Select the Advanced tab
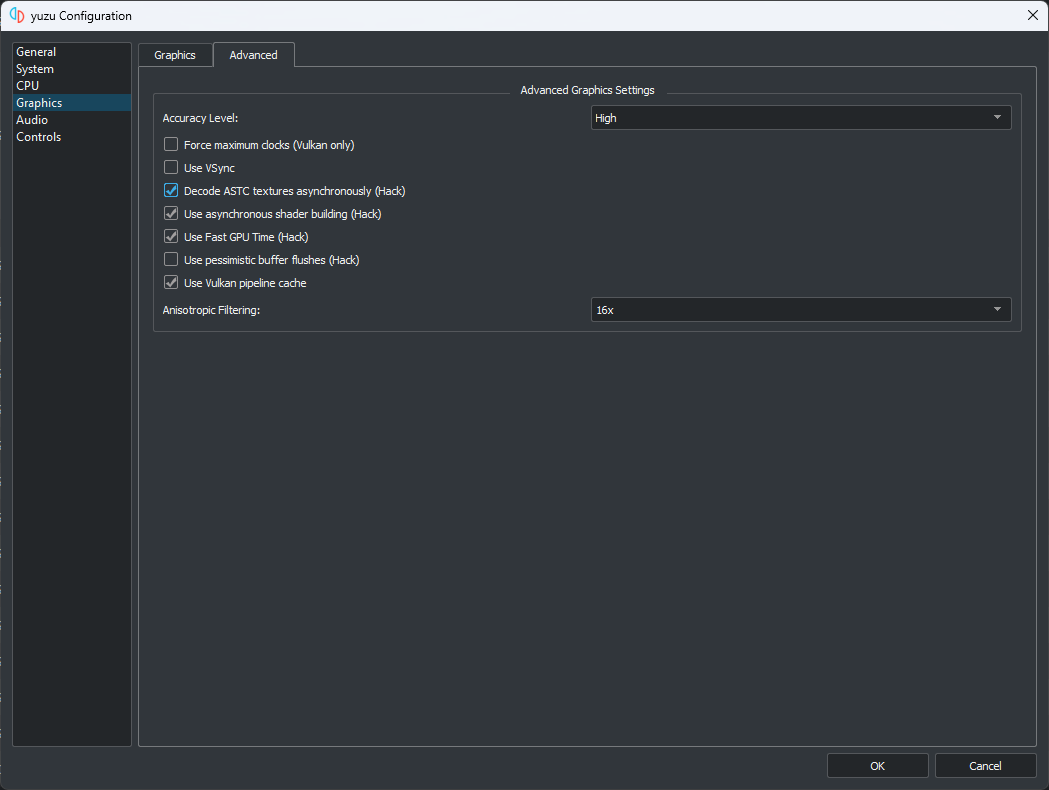1049x790 pixels. [254, 55]
